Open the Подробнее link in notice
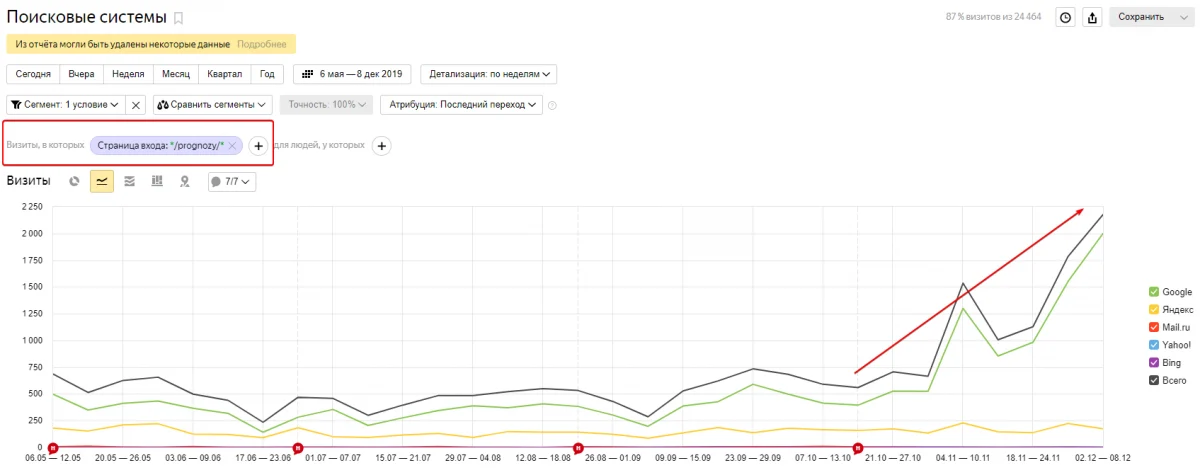Viewport: 1200px width, 475px height. [262, 44]
